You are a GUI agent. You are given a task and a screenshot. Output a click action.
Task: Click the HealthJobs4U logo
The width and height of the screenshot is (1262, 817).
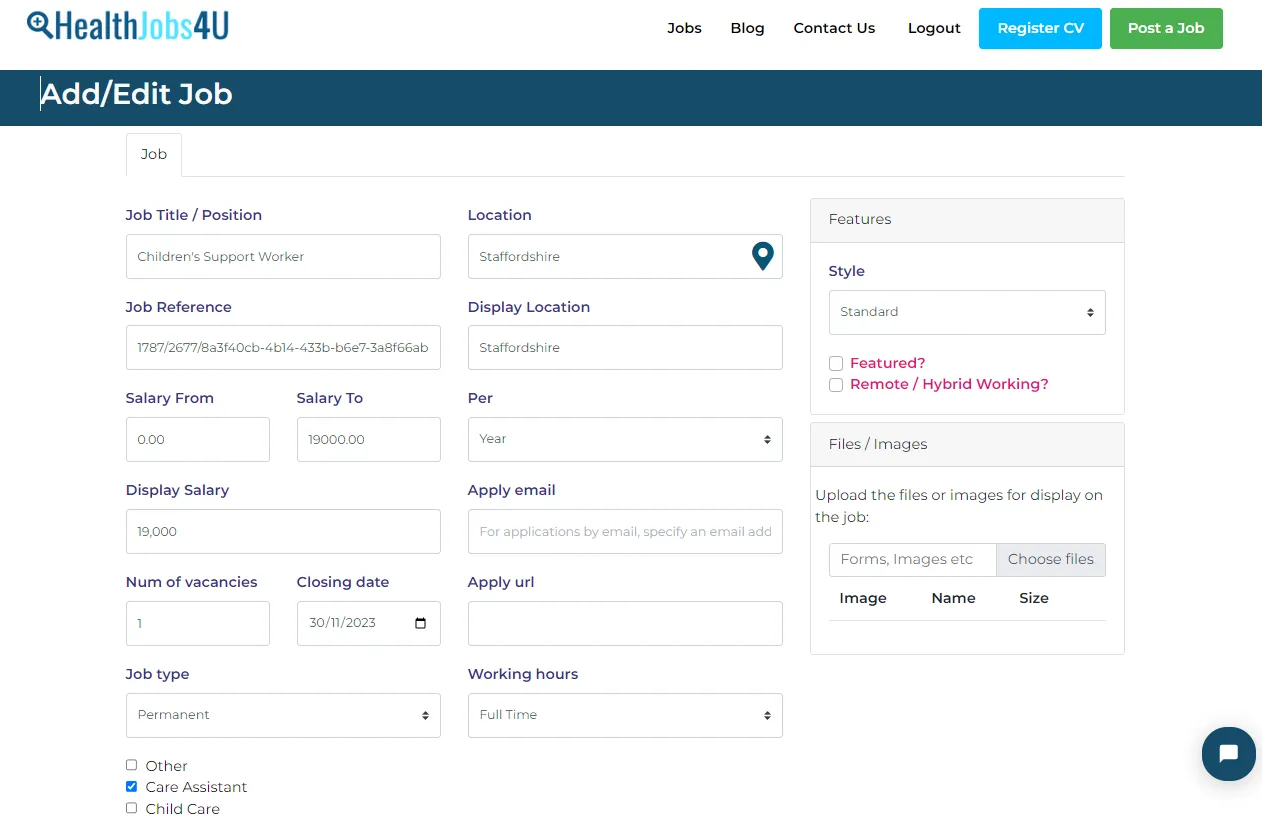tap(128, 25)
